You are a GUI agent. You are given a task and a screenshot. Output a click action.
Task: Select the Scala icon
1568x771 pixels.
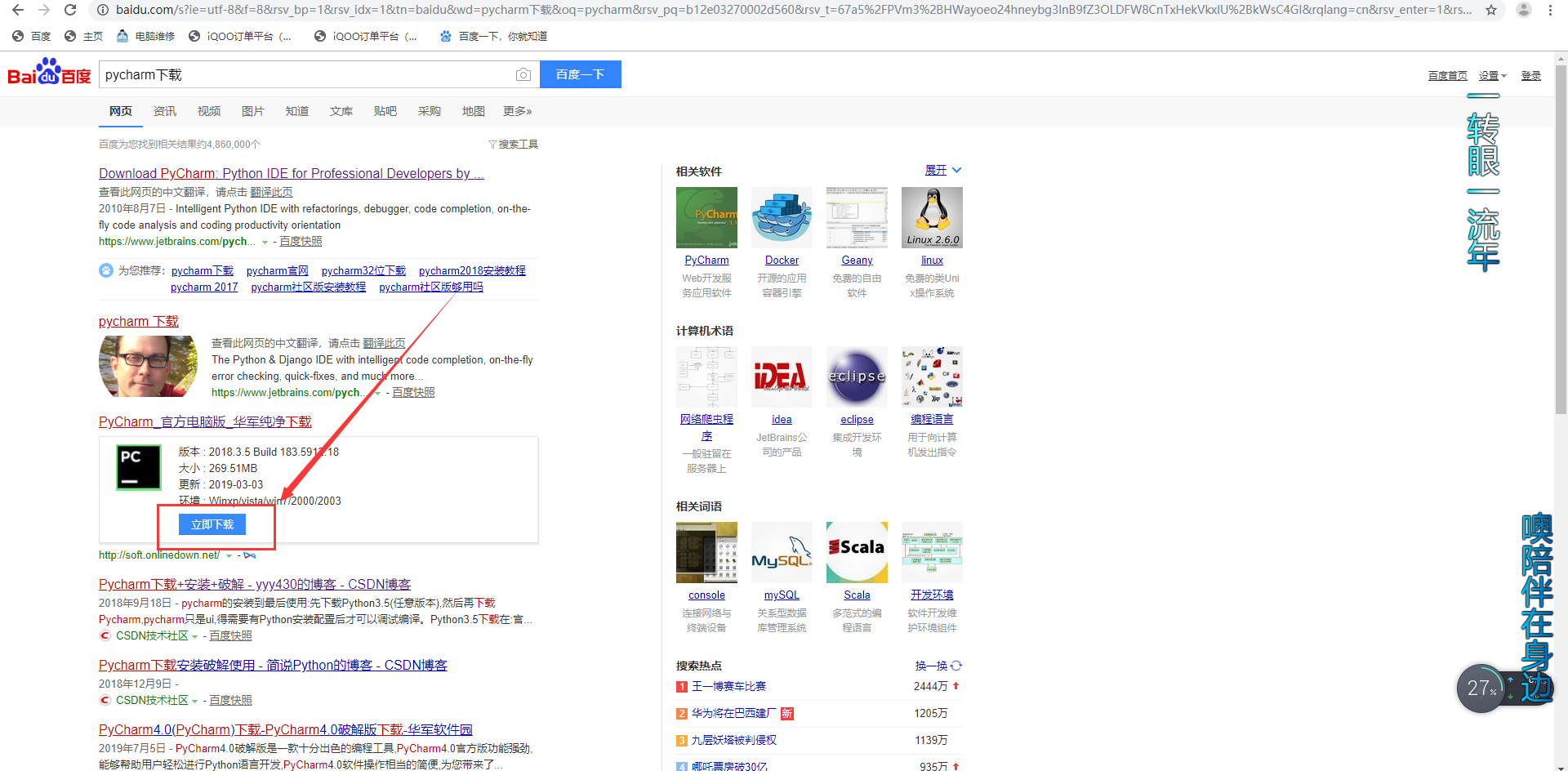(x=857, y=552)
